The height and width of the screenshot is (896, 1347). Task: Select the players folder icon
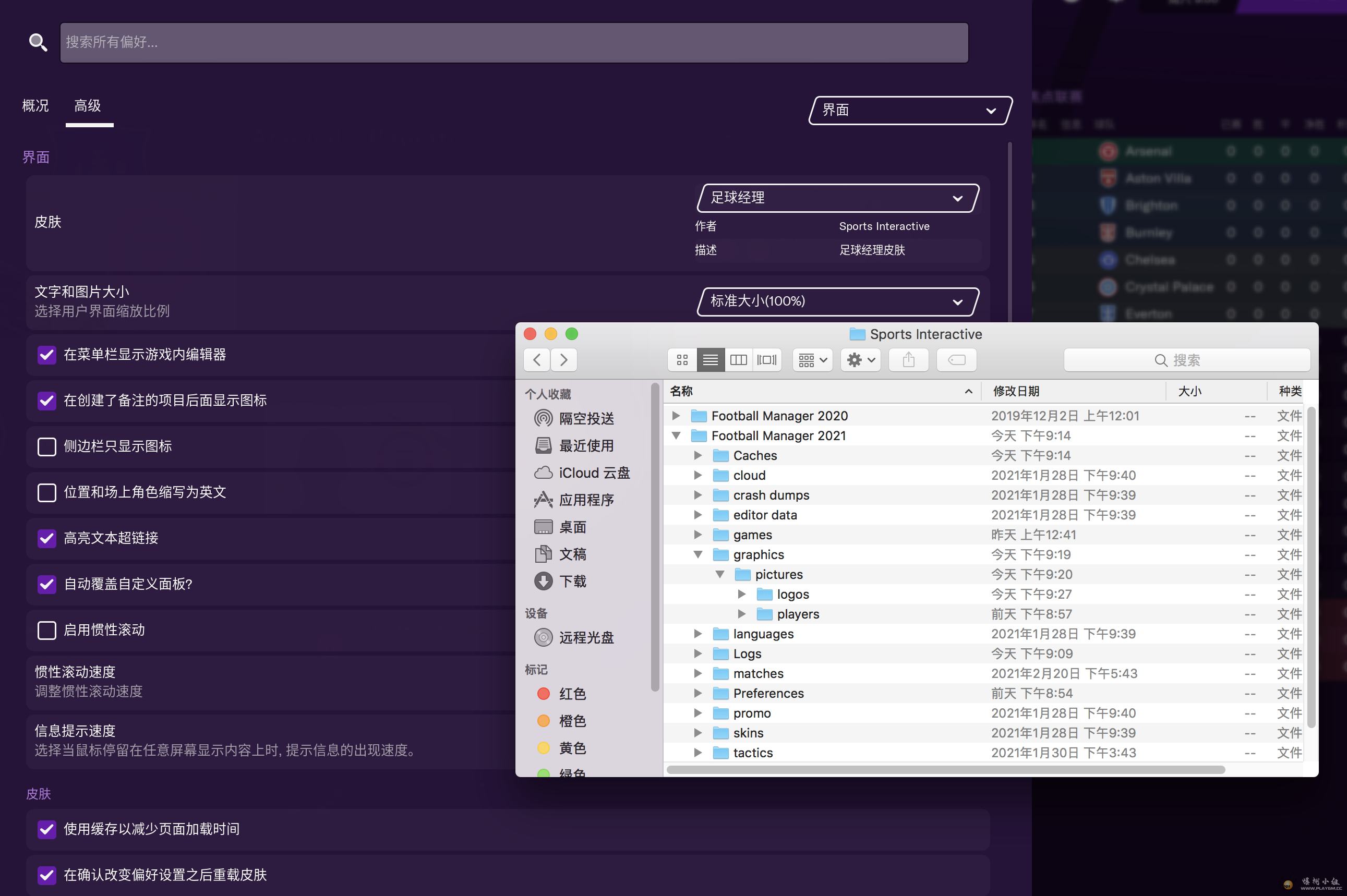[765, 614]
